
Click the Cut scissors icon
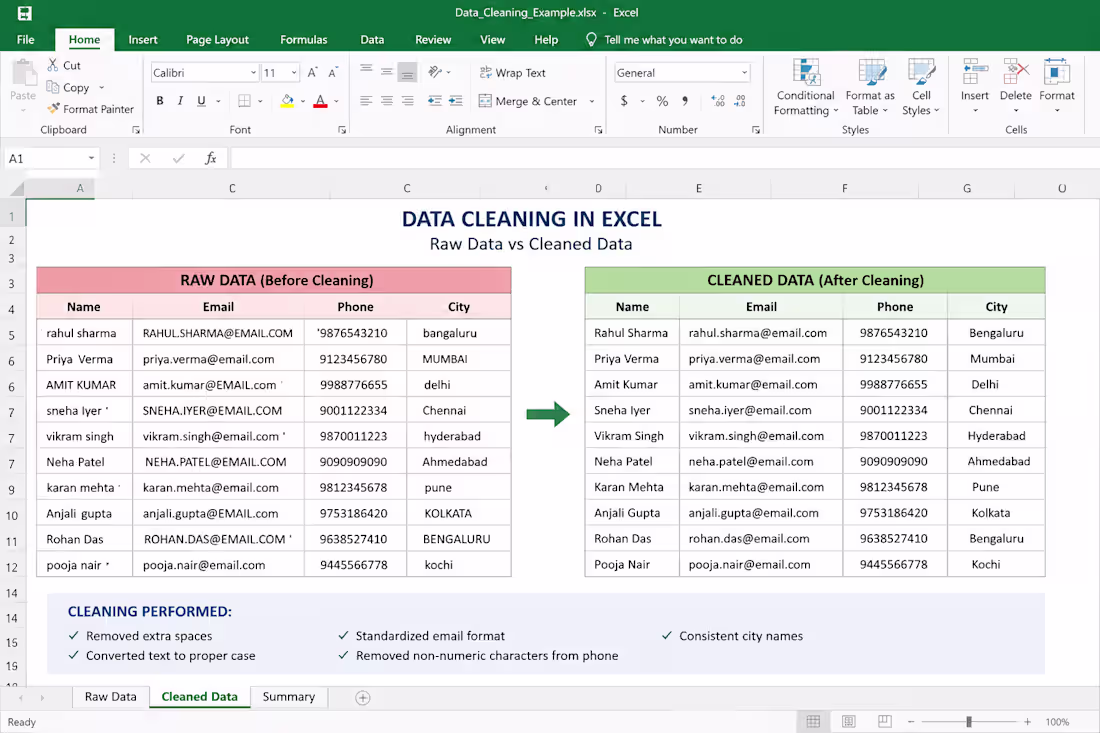(53, 65)
